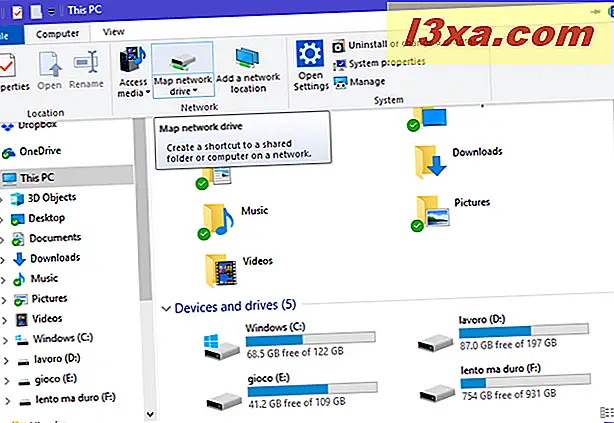Open Settings via the gear icon
This screenshot has height=423, width=614.
[x=310, y=54]
